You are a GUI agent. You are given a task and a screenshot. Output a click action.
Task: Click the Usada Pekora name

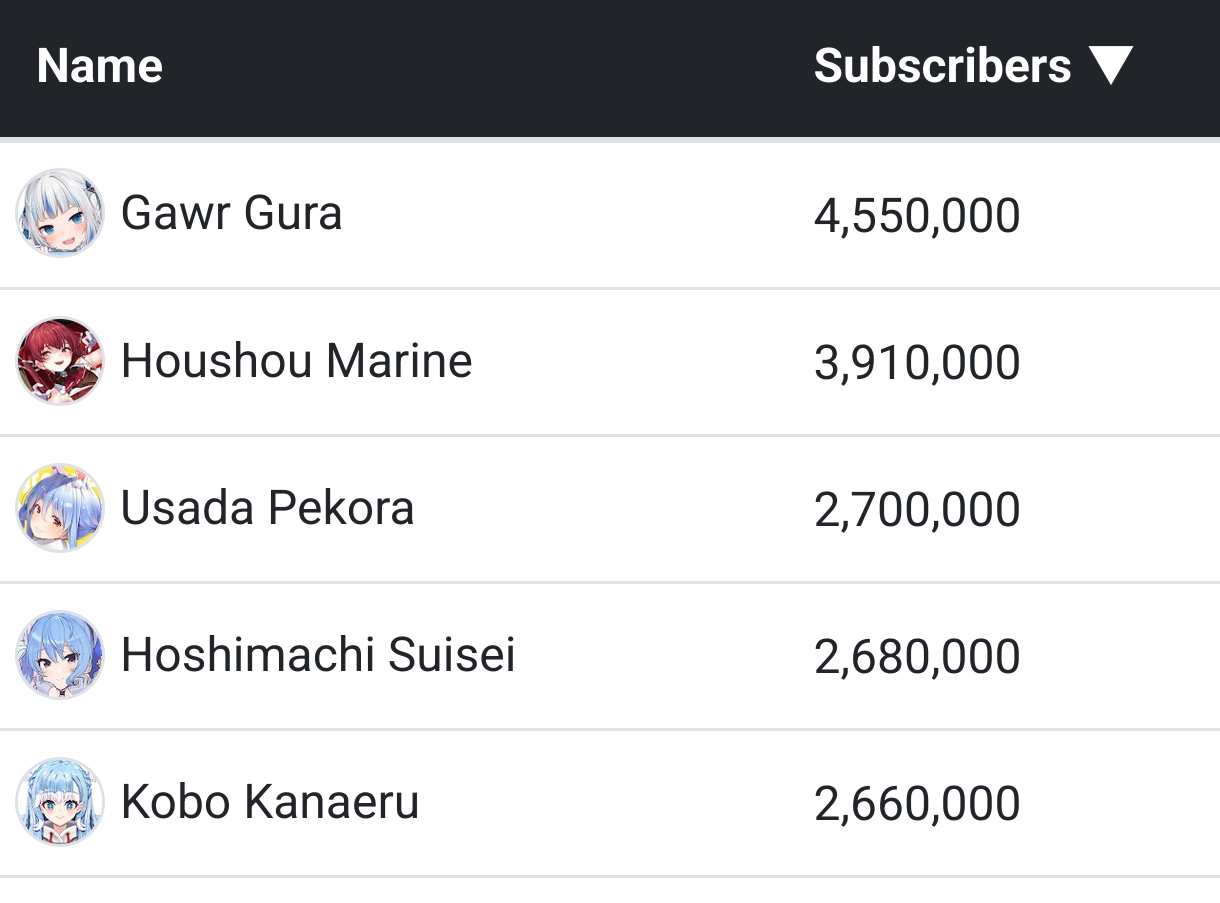(x=268, y=508)
